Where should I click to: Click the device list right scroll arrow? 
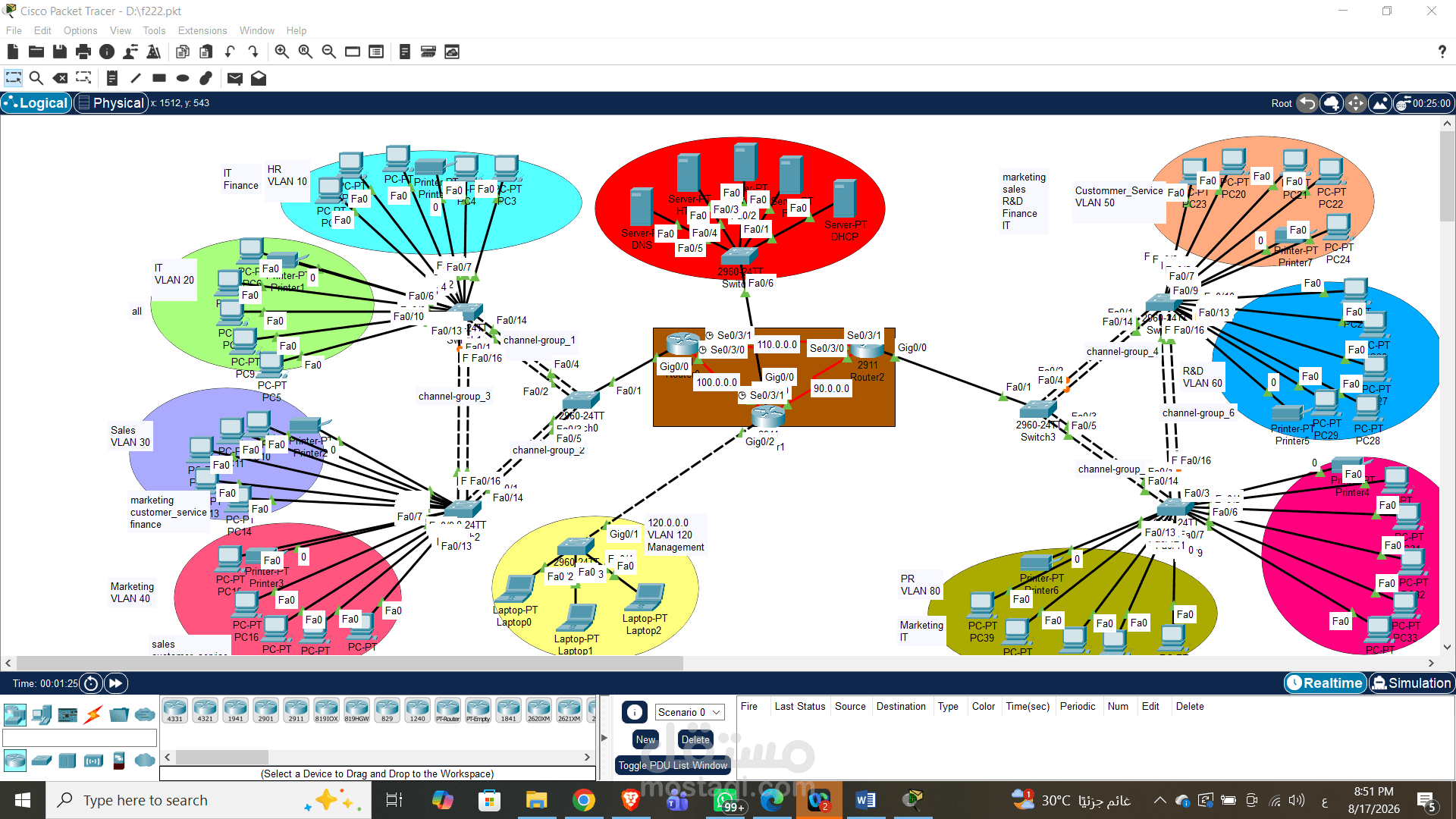point(587,757)
